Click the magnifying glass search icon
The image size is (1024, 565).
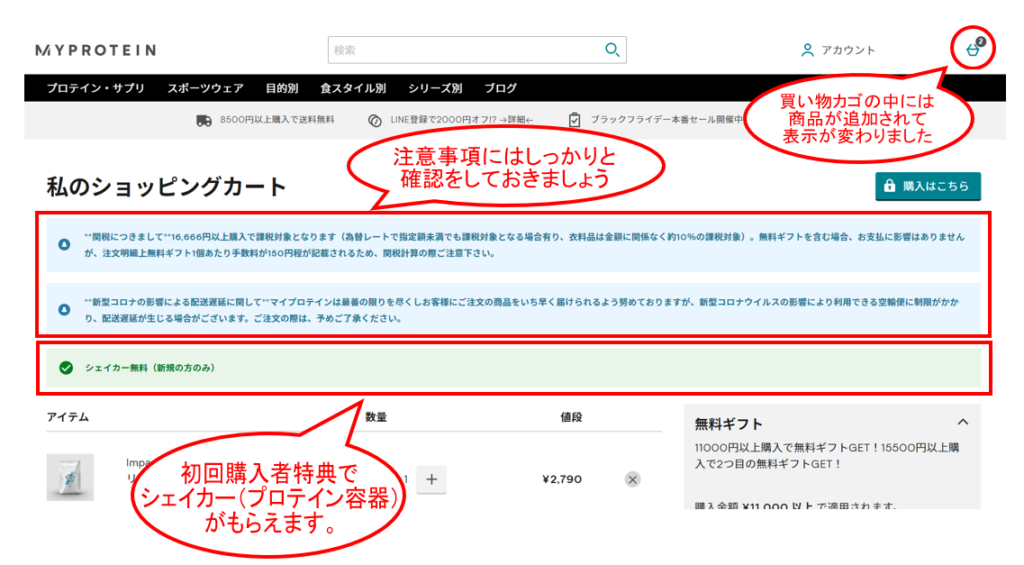pyautogui.click(x=612, y=50)
